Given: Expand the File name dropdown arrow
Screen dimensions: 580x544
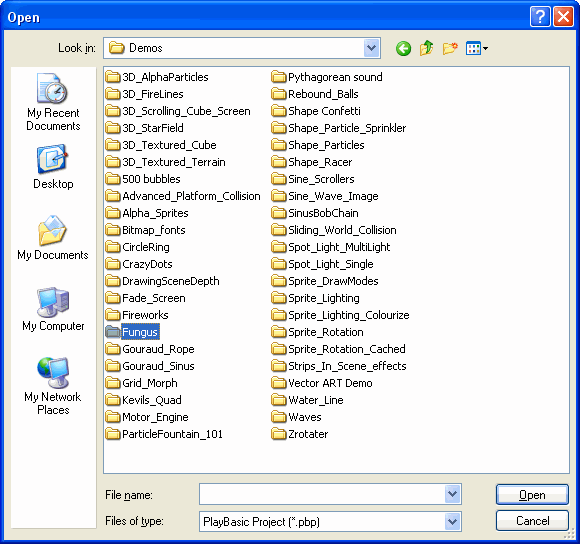Looking at the screenshot, I should pos(452,494).
